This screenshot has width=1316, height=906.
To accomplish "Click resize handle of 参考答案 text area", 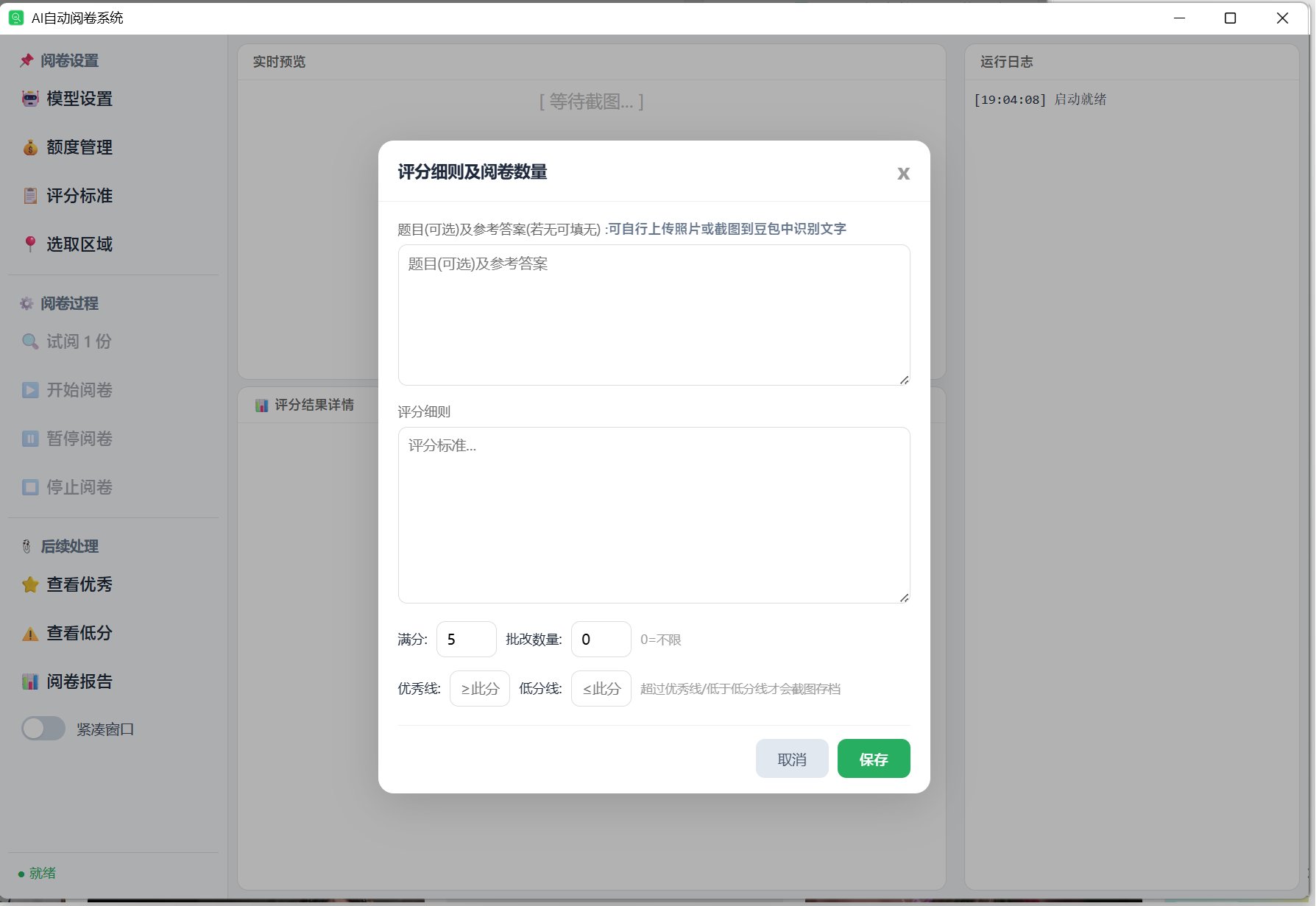I will pos(904,380).
